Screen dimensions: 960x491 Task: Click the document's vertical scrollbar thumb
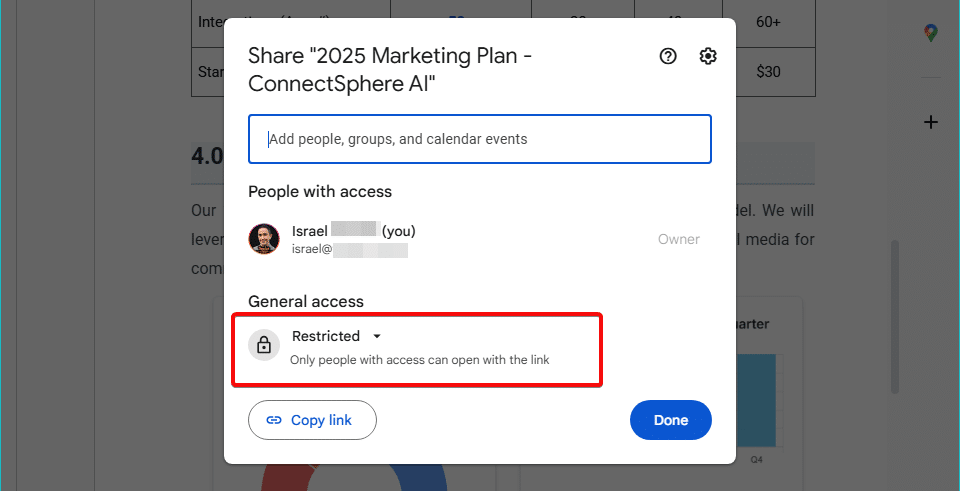click(x=894, y=317)
